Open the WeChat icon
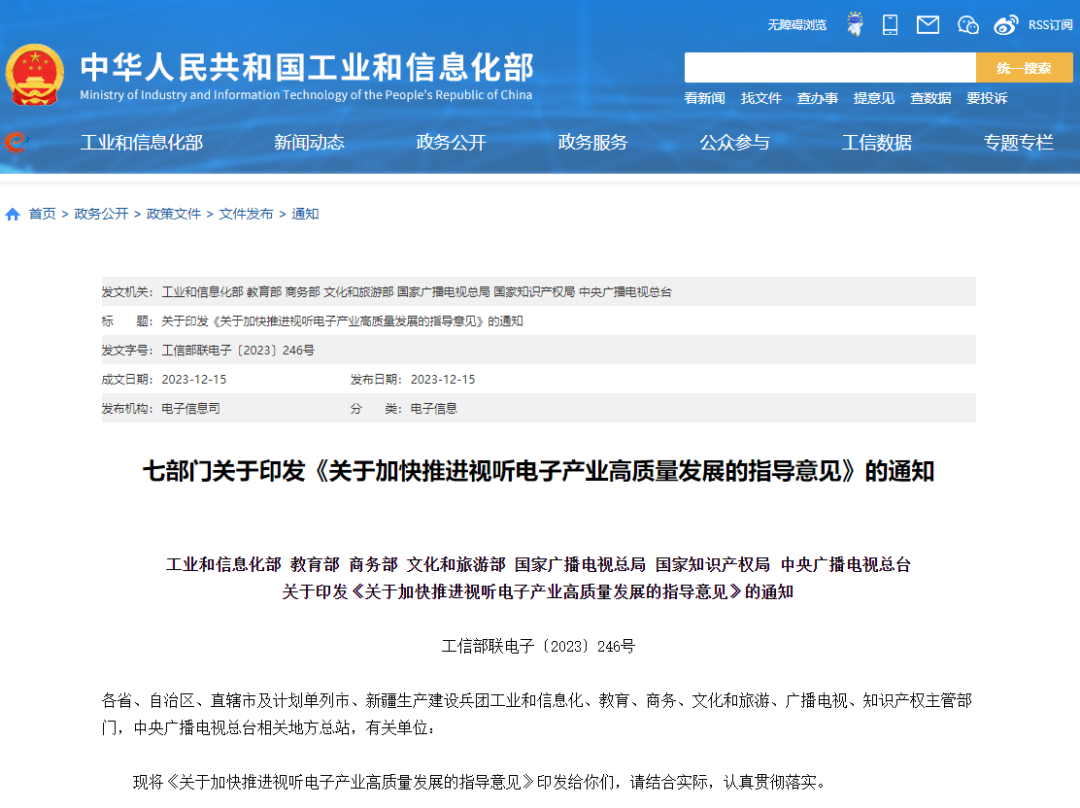The width and height of the screenshot is (1080, 808). click(x=968, y=25)
